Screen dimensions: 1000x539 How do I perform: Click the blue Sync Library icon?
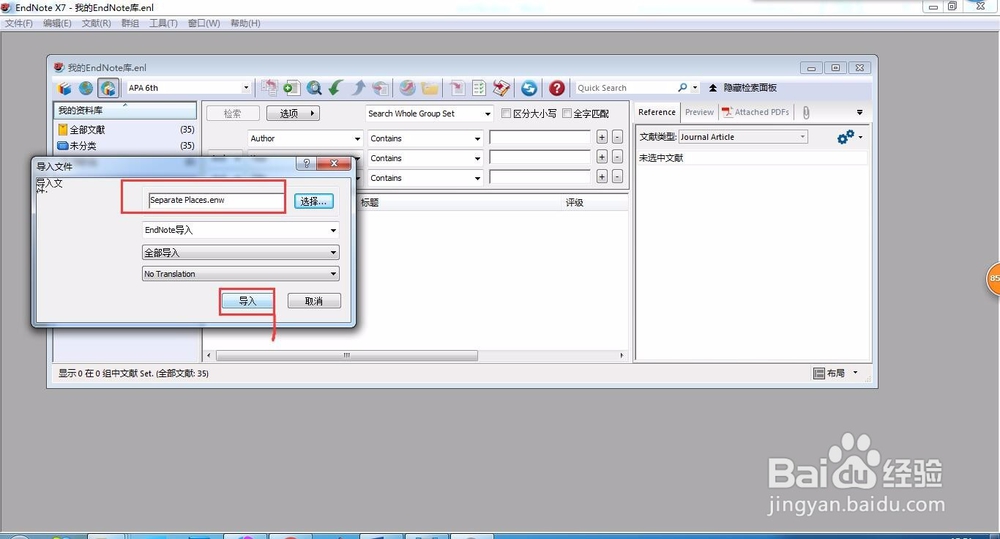(x=529, y=88)
